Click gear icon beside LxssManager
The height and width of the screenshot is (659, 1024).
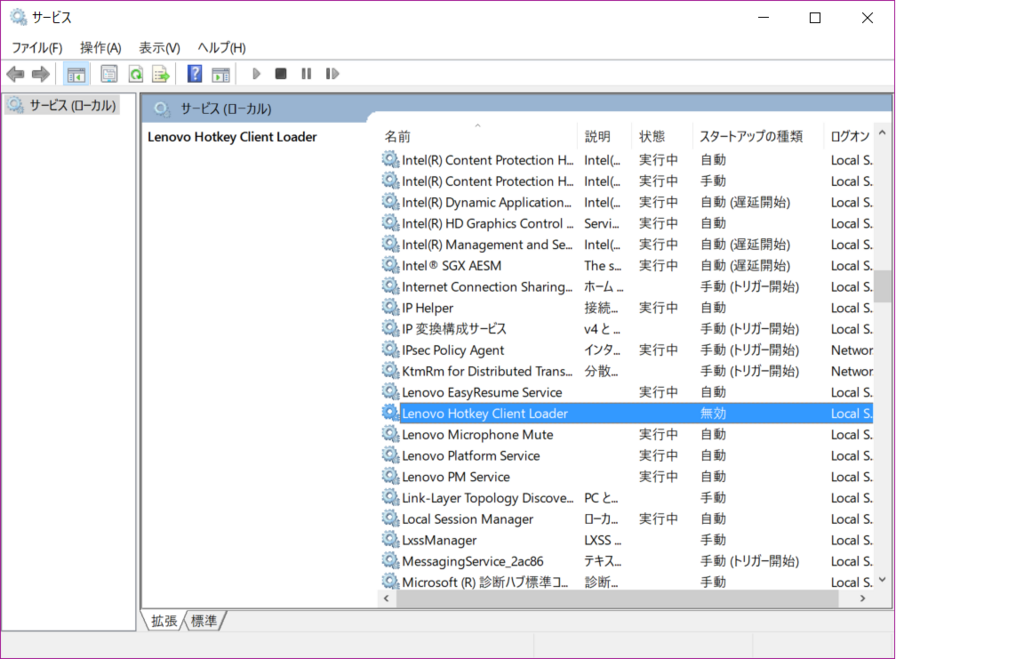[390, 539]
